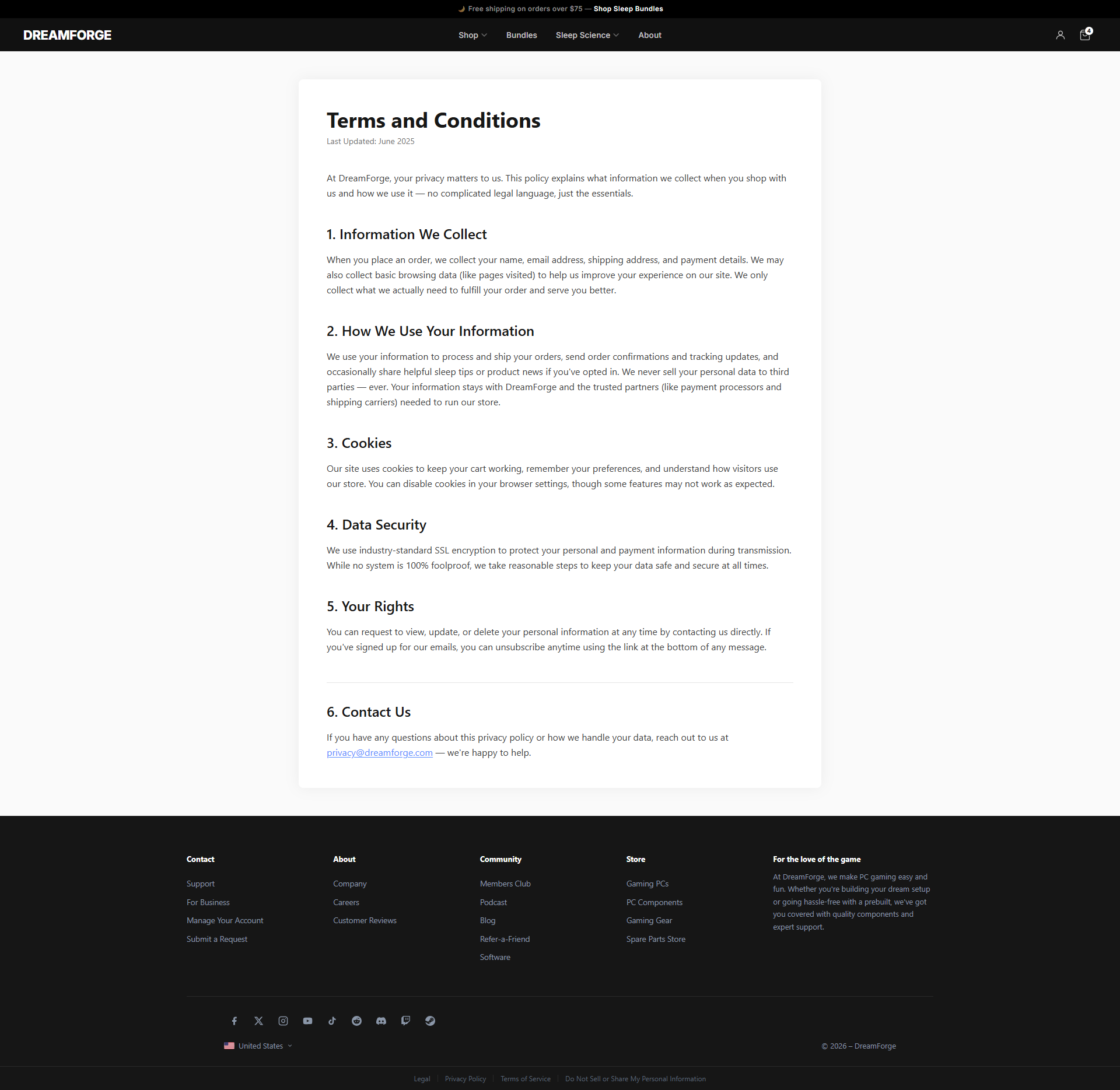This screenshot has width=1120, height=1090.
Task: Expand the Sleep Science dropdown
Action: point(587,35)
